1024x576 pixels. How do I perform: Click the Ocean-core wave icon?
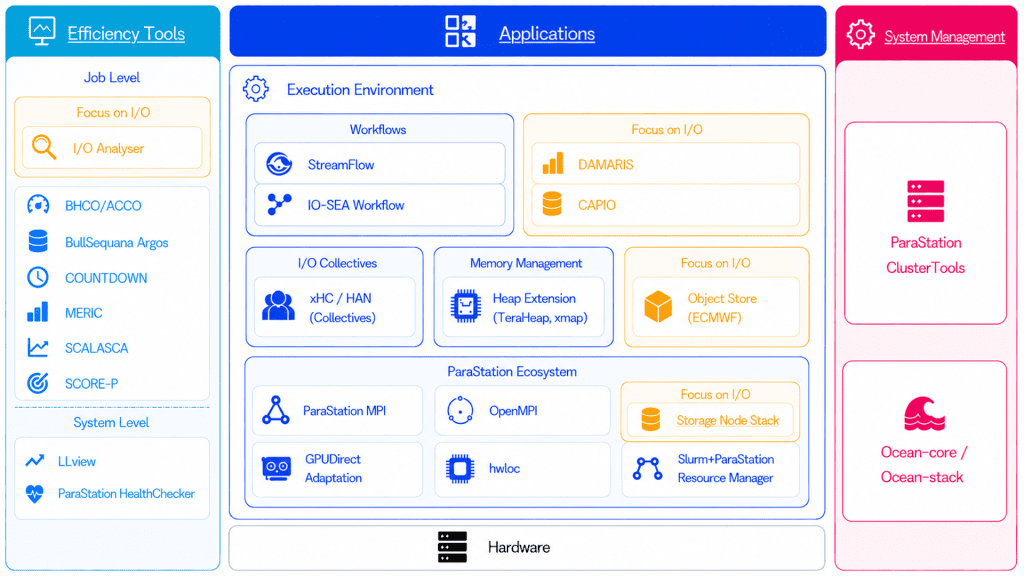tap(924, 413)
